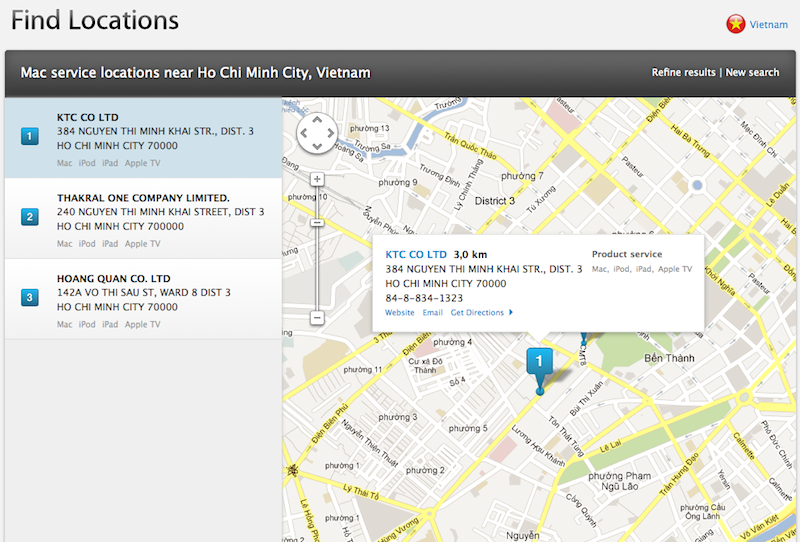
Task: Start a New search
Action: point(752,72)
